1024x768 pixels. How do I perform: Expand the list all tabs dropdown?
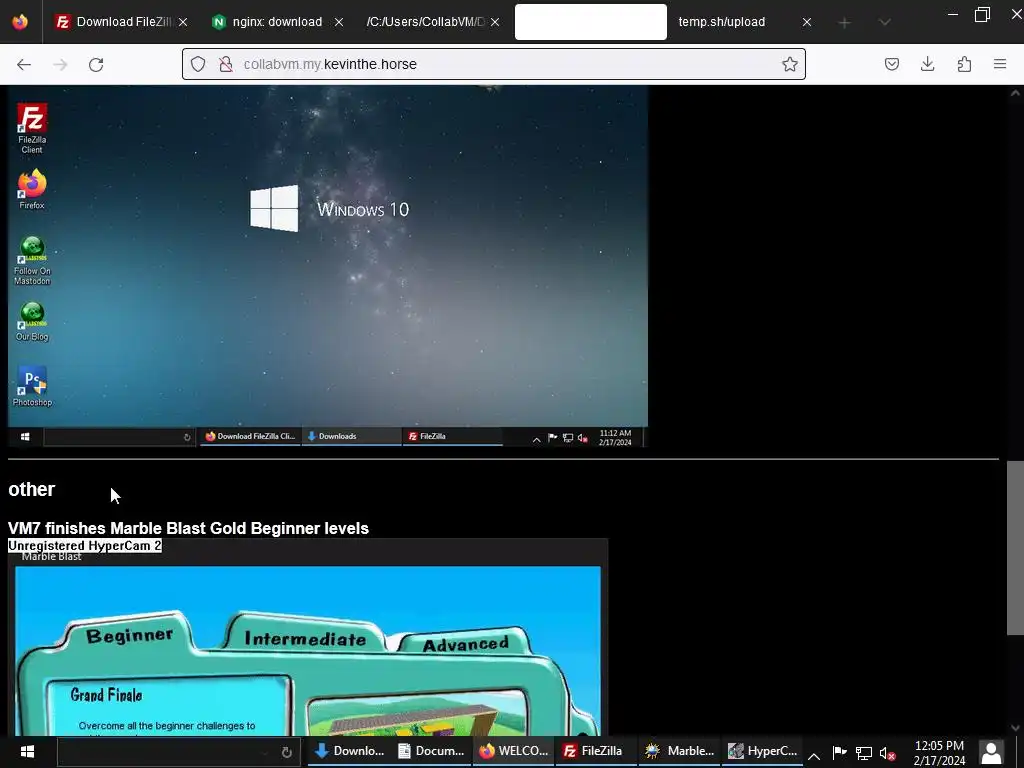[x=884, y=23]
